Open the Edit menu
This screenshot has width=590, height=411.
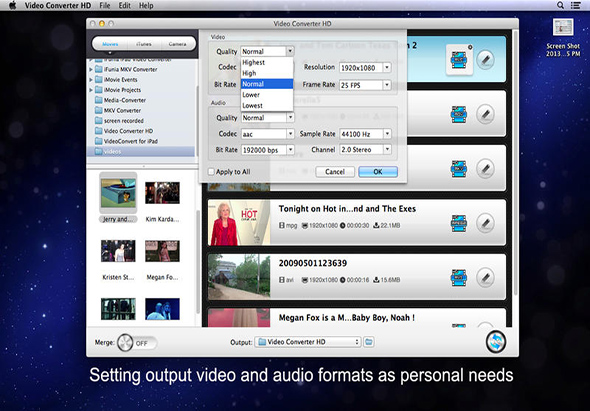(125, 5)
